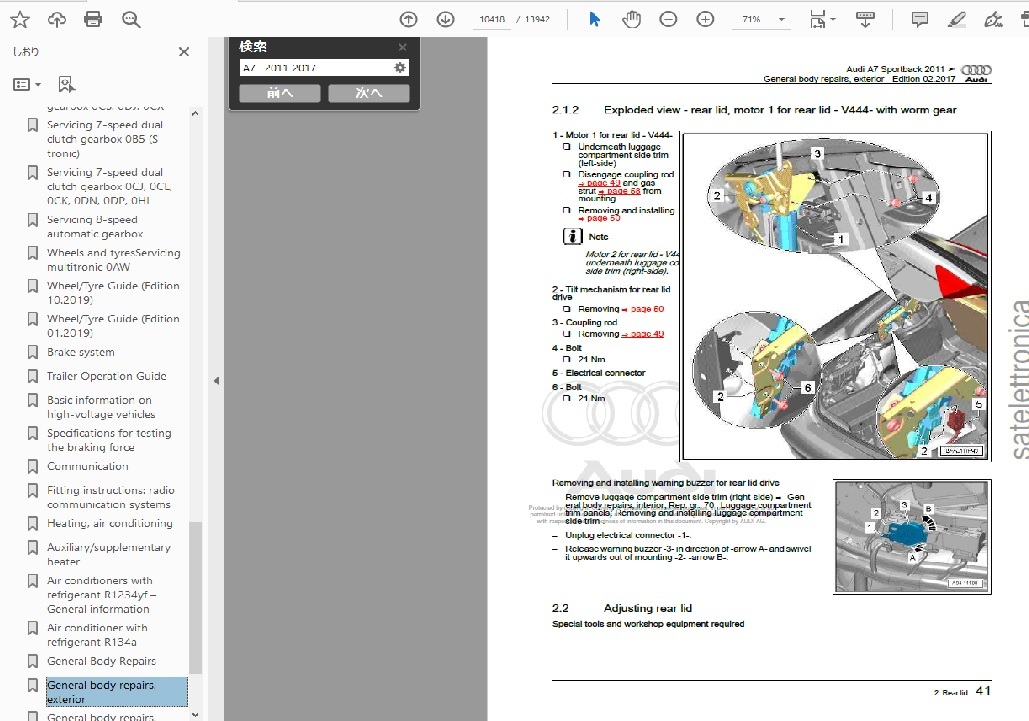Open Basic information on high-voltage vehicles
The image size is (1029, 721).
pyautogui.click(x=101, y=407)
